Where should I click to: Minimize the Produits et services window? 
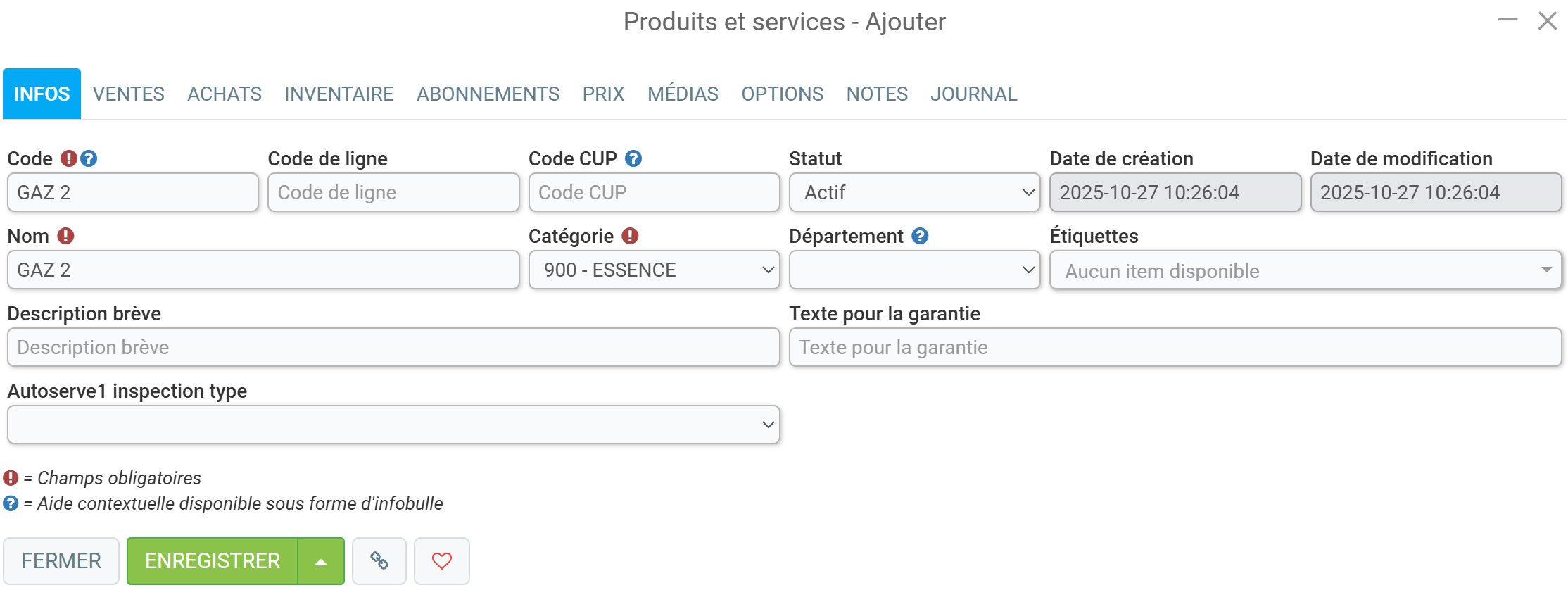(x=1507, y=20)
